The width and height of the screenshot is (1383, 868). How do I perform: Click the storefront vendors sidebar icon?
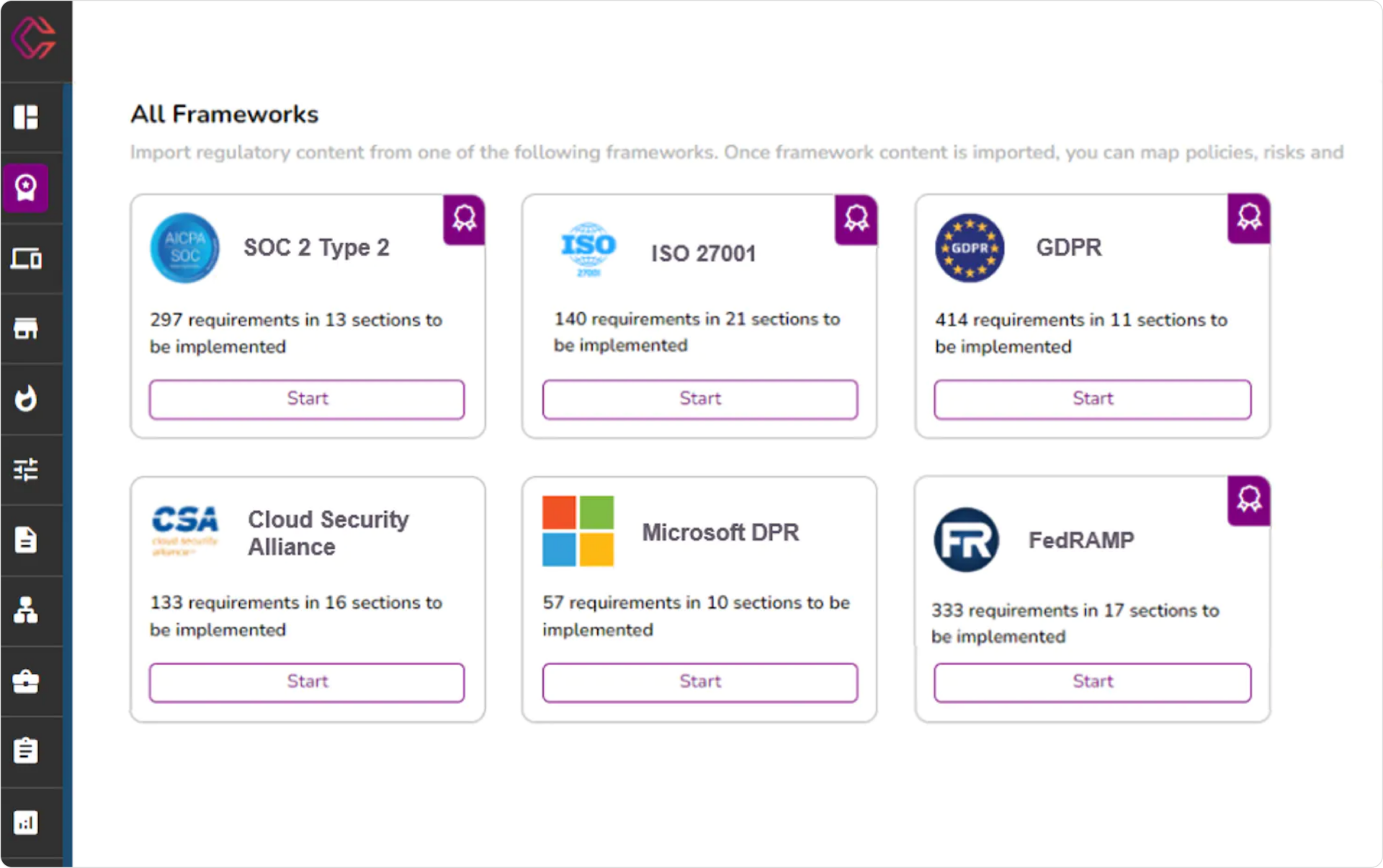(26, 328)
